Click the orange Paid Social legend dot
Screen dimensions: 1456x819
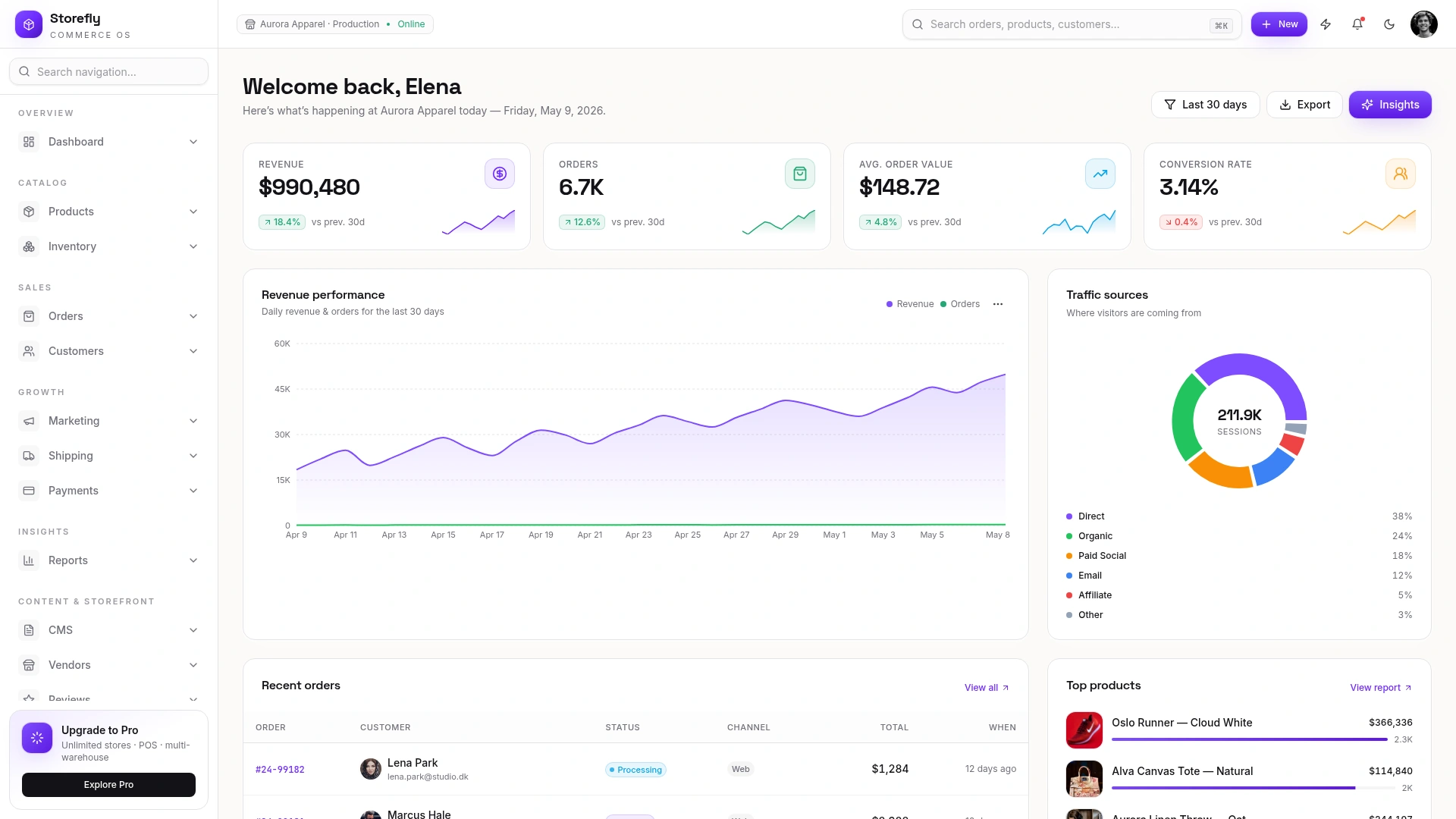(x=1069, y=556)
